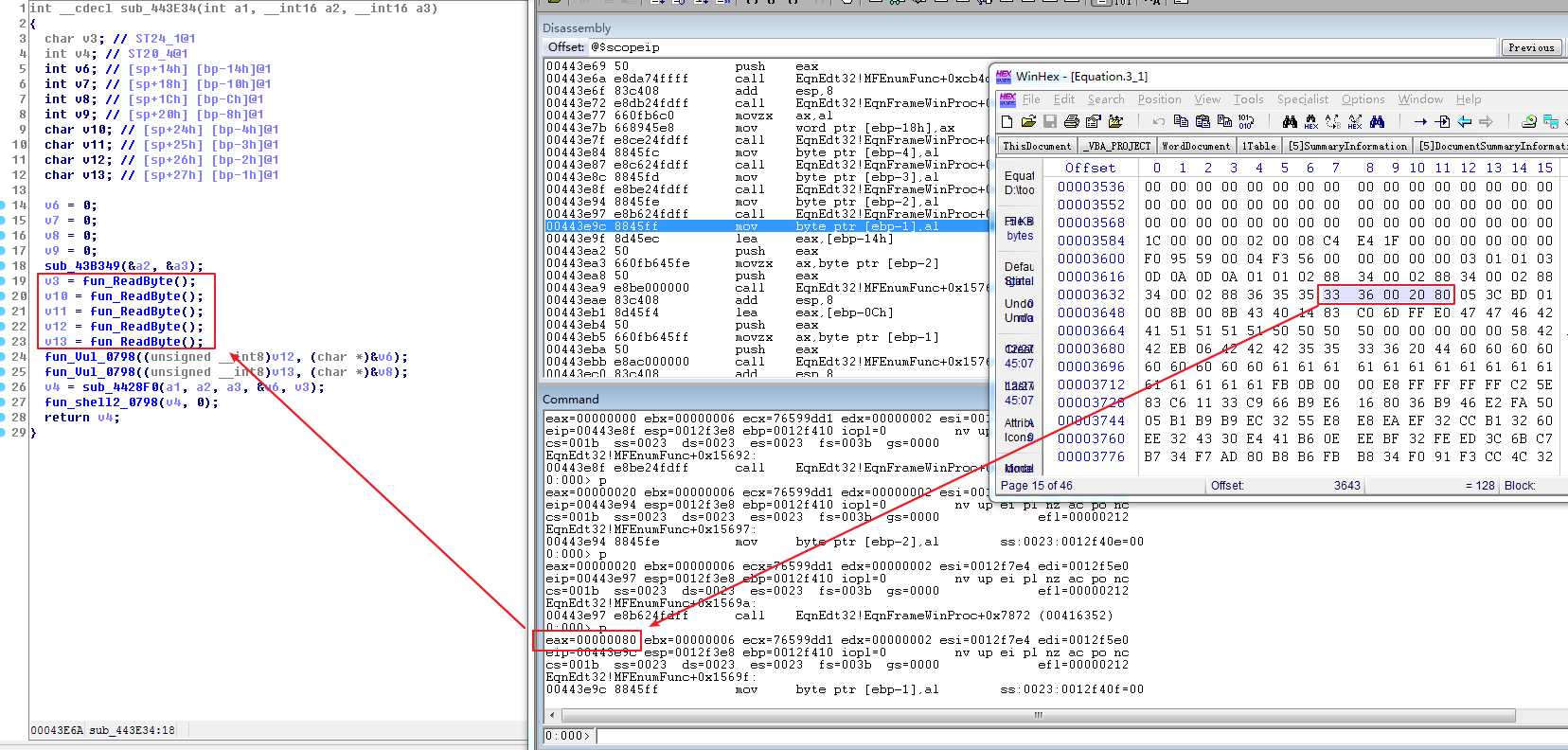Click the Replace Hex Values icon

pyautogui.click(x=1355, y=121)
